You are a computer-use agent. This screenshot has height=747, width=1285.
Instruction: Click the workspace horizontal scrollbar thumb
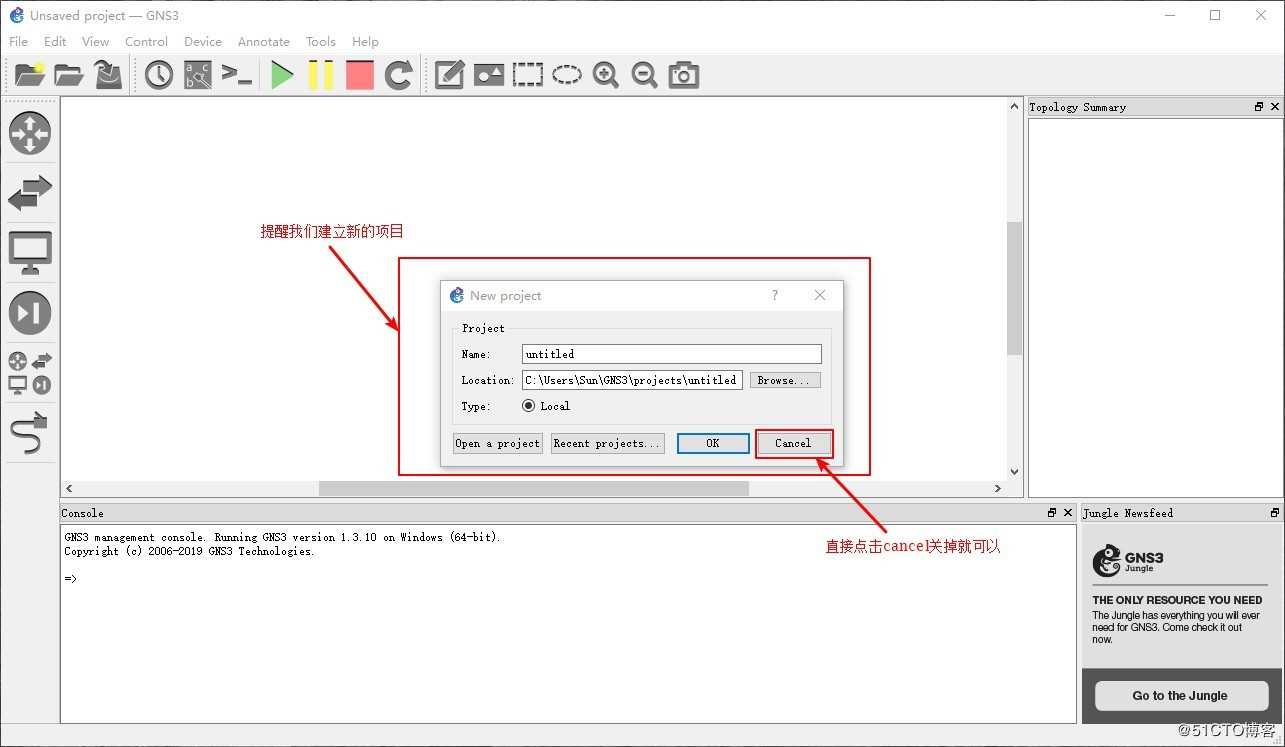pos(533,488)
